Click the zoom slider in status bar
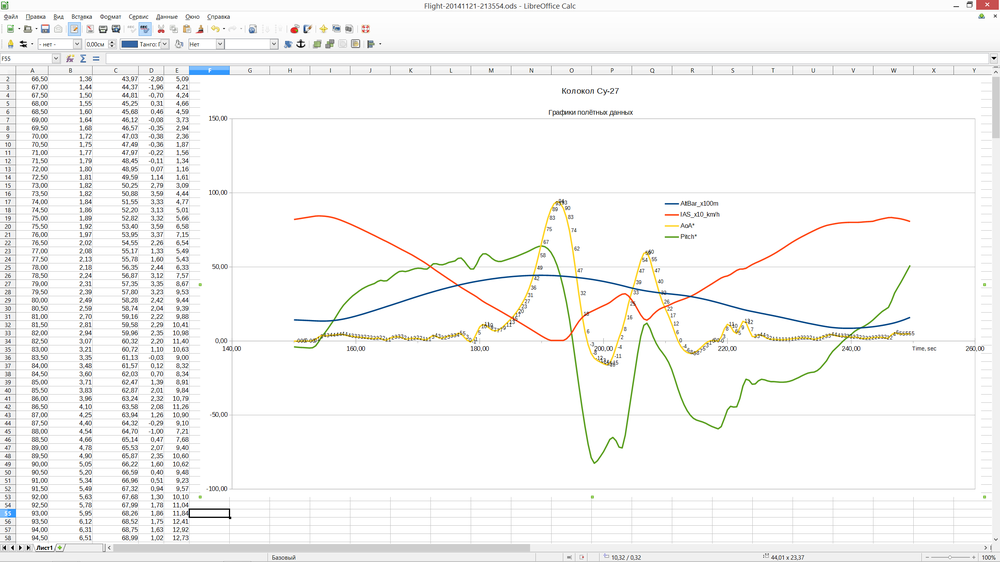The height and width of the screenshot is (562, 1000). tap(950, 557)
